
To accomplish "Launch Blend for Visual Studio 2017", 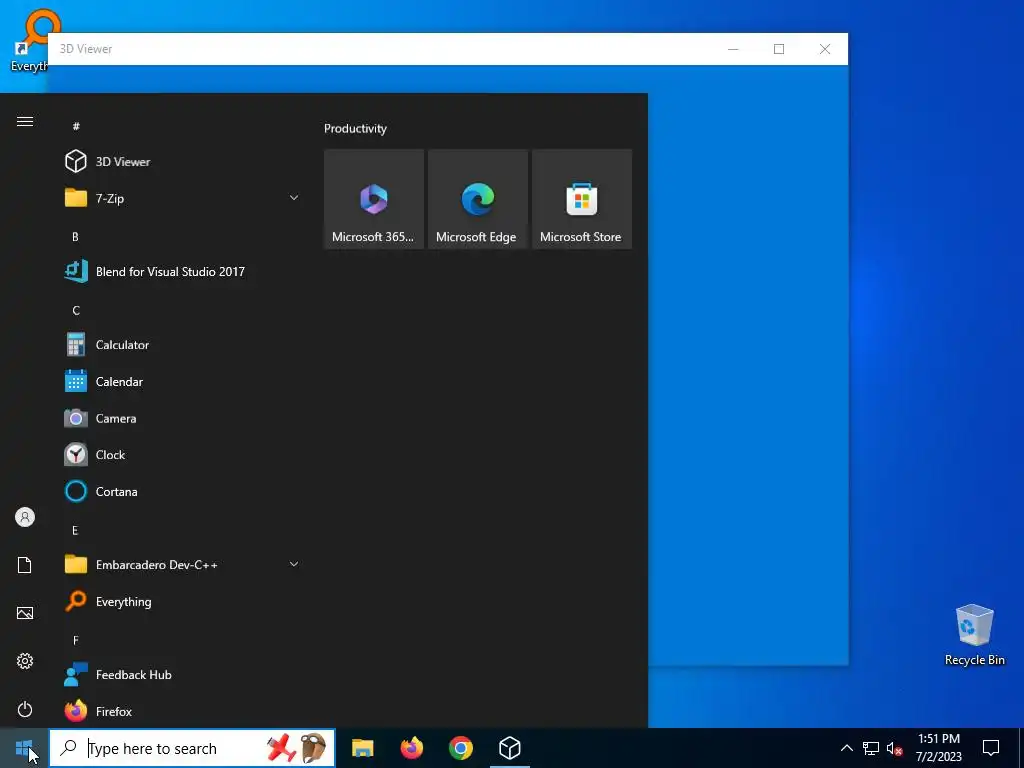I will 182,272.
